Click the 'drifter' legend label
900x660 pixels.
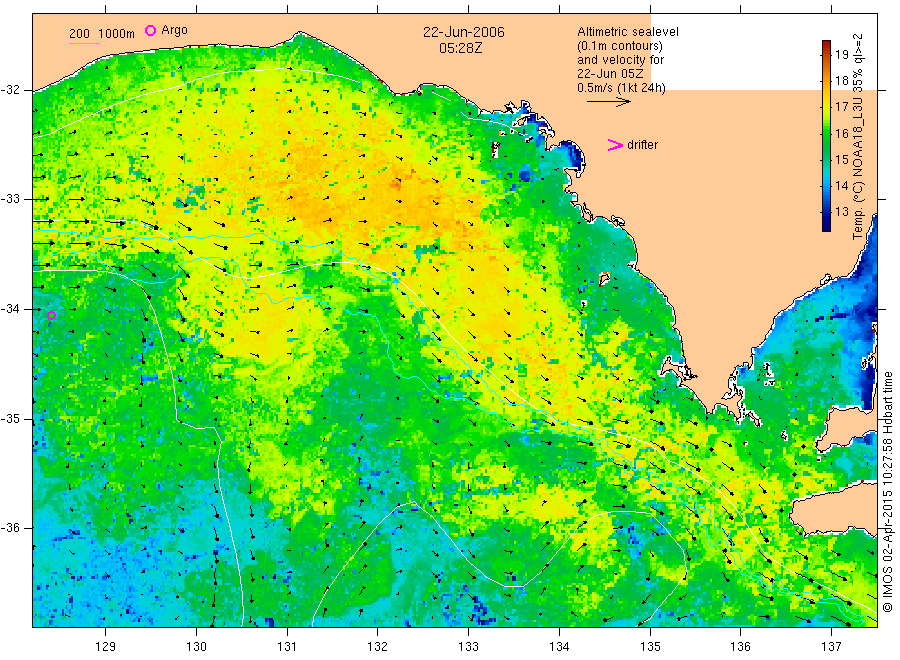[642, 145]
